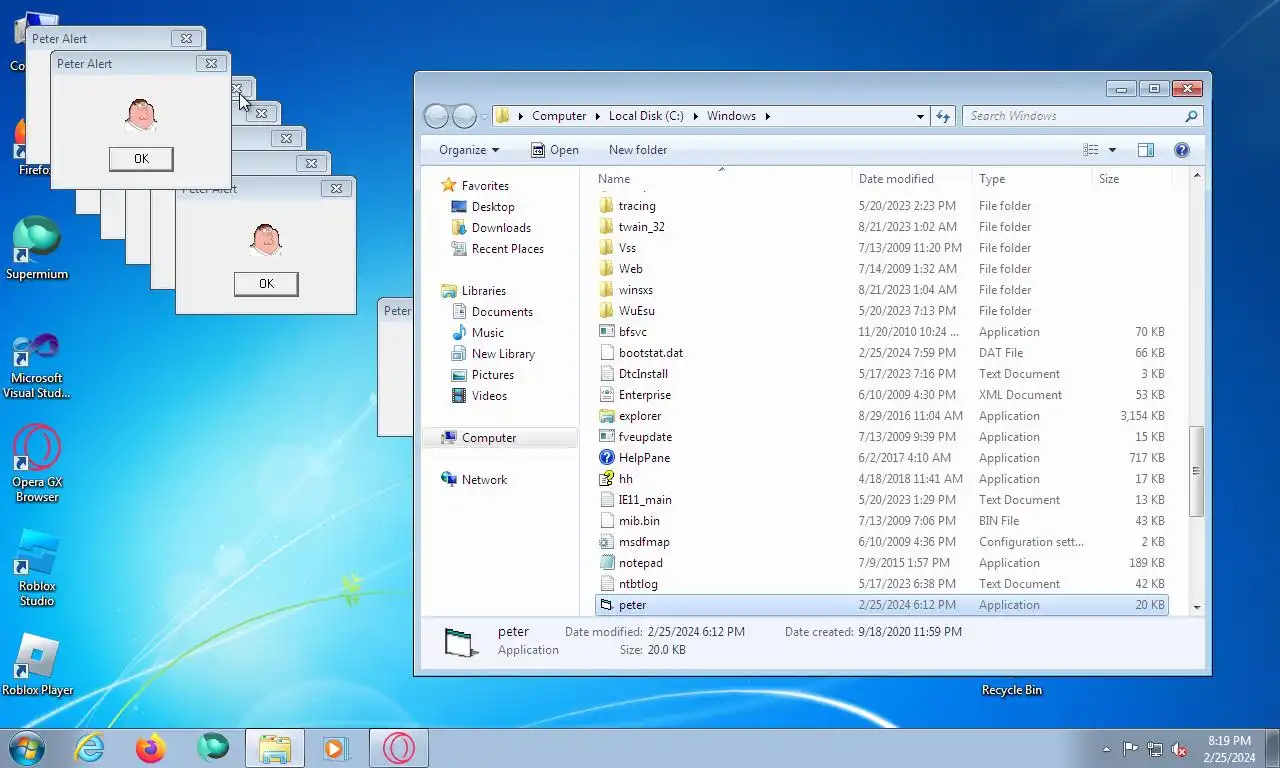The height and width of the screenshot is (768, 1280).
Task: Sort by the Size column header
Action: coord(1131,179)
